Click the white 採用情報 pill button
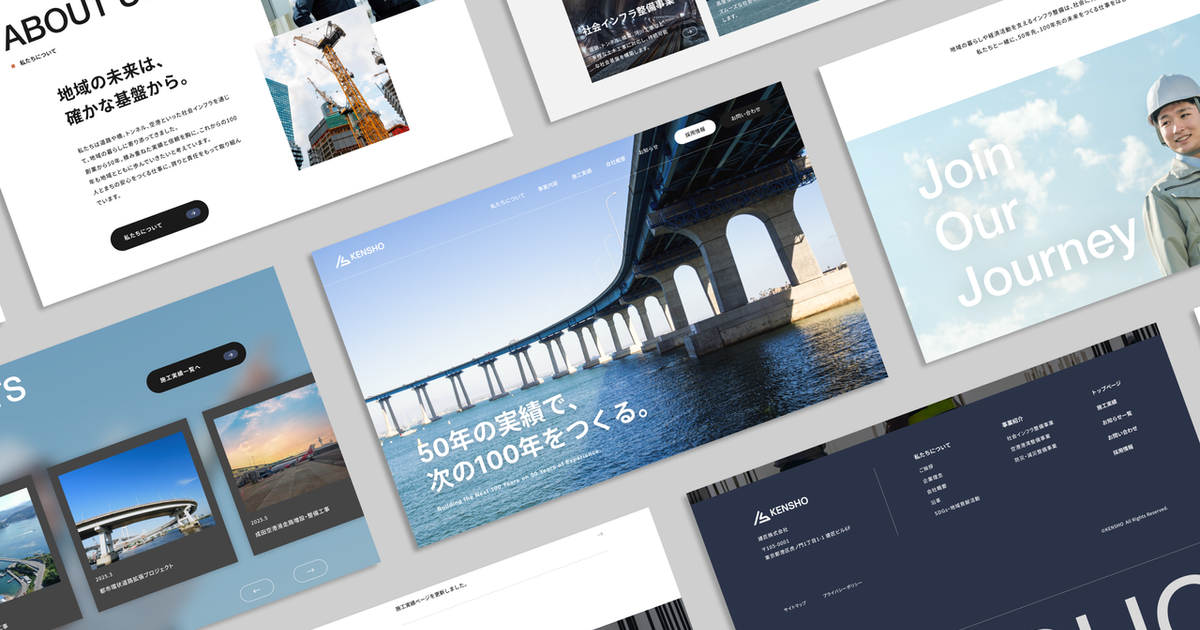1200x630 pixels. point(695,133)
